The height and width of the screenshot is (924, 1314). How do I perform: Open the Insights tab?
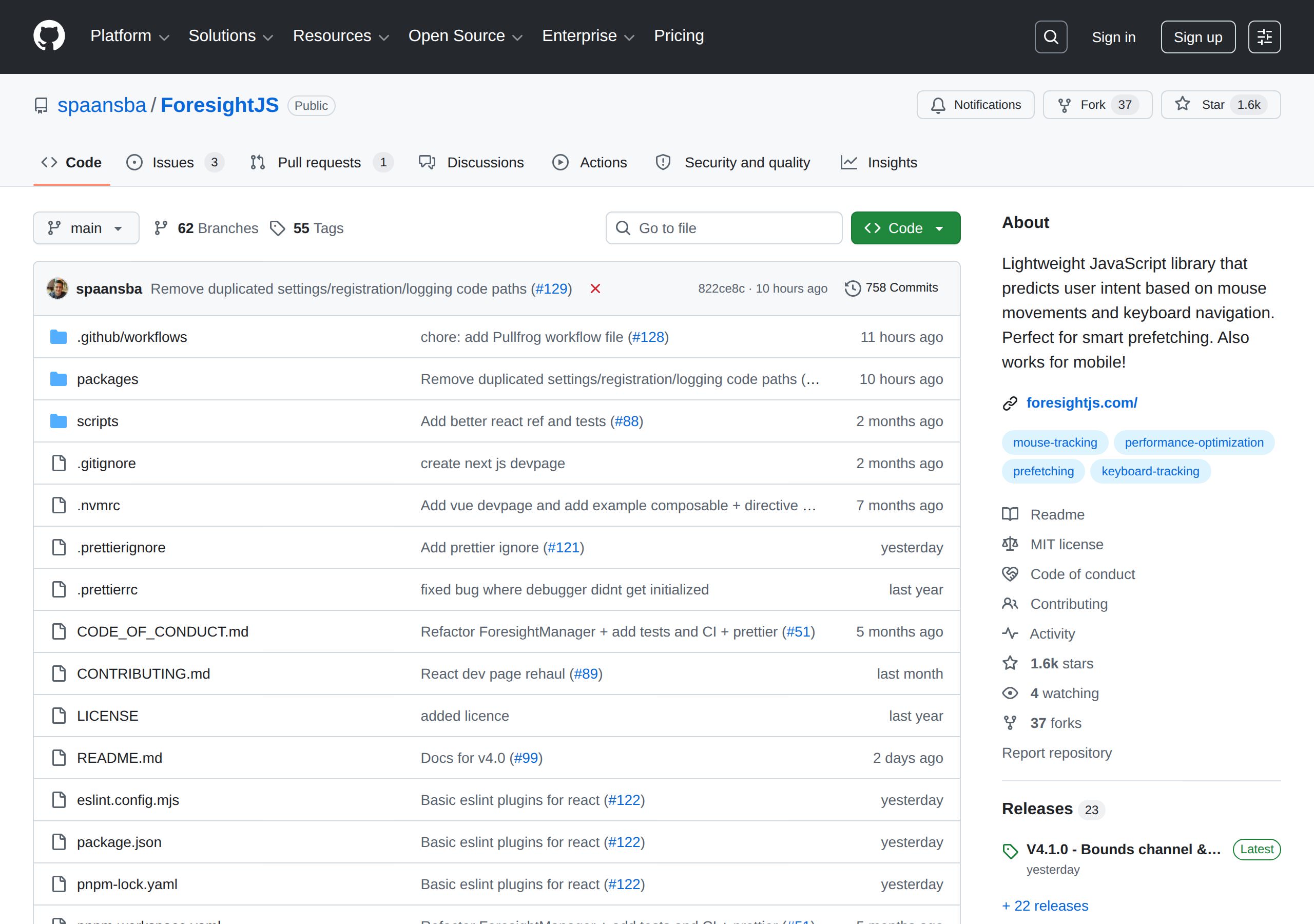coord(878,163)
